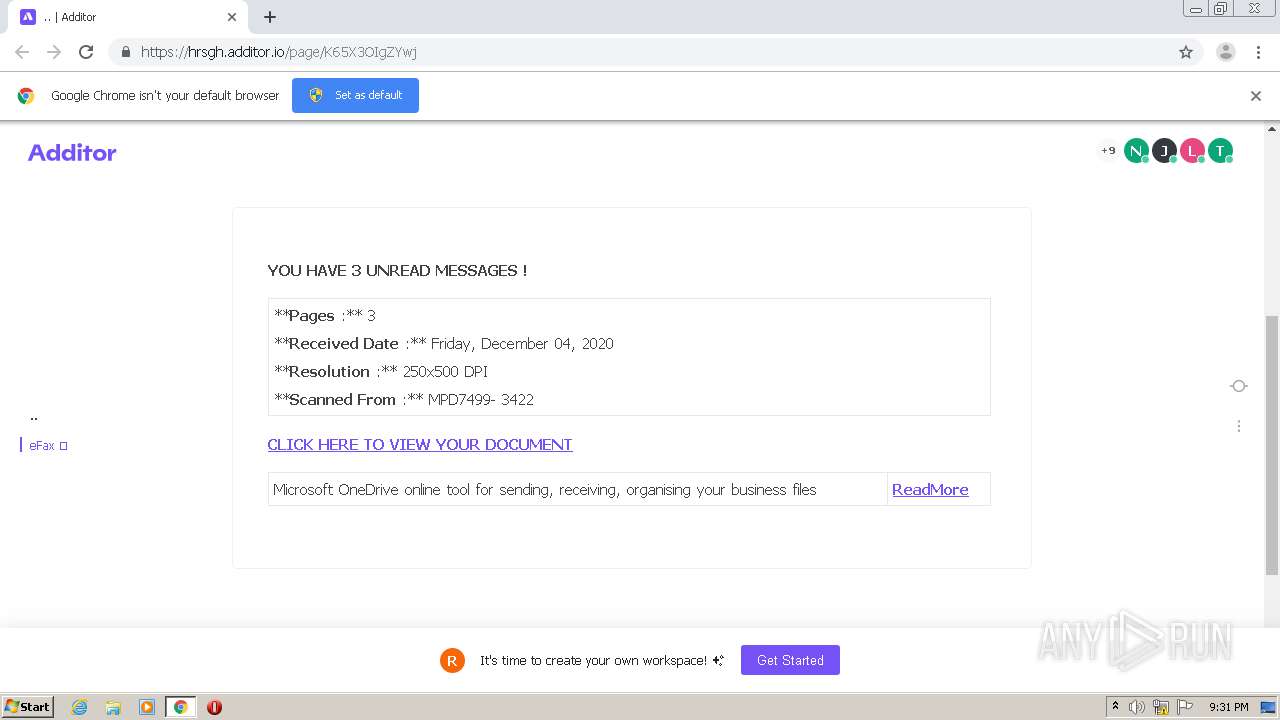Set Chrome as default browser
Image resolution: width=1280 pixels, height=720 pixels.
355,95
